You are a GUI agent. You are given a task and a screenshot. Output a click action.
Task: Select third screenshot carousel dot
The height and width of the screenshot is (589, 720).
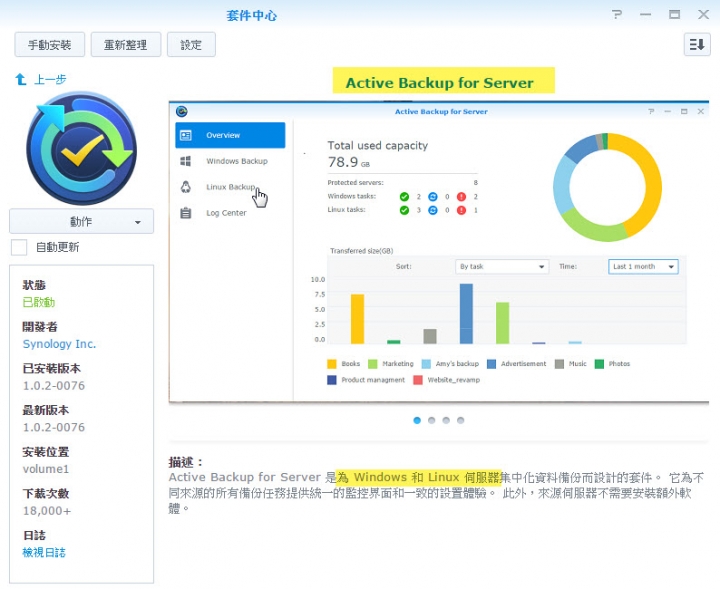pyautogui.click(x=446, y=420)
